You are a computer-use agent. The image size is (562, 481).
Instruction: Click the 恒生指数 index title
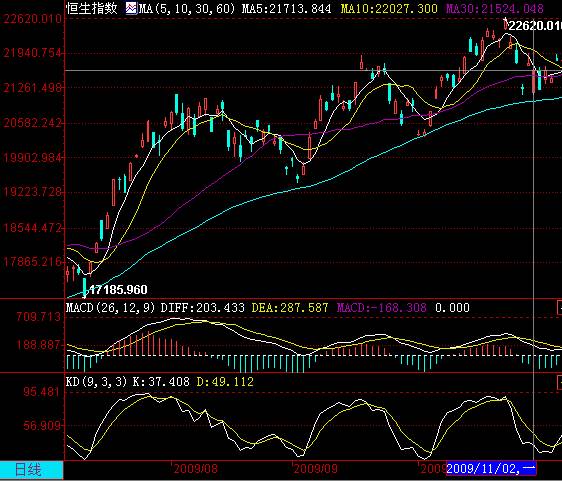coord(92,8)
